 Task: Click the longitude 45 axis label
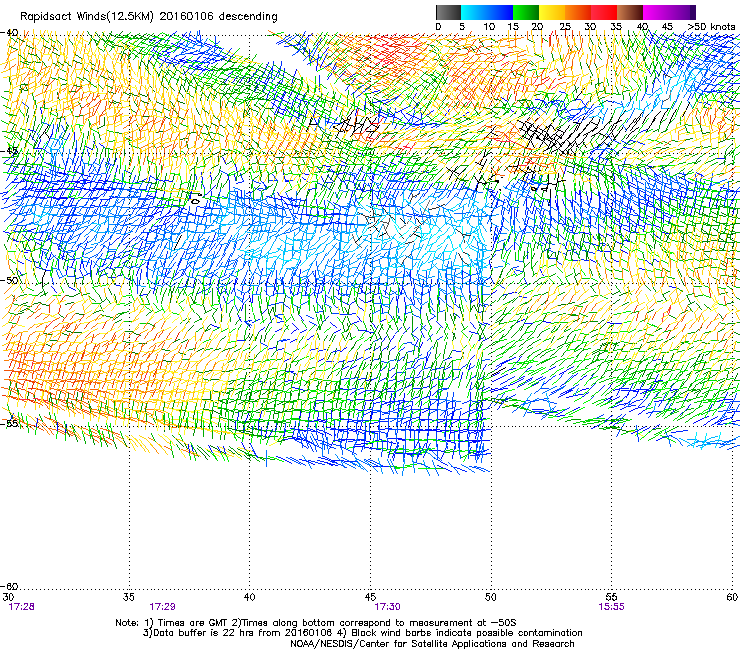coord(370,597)
